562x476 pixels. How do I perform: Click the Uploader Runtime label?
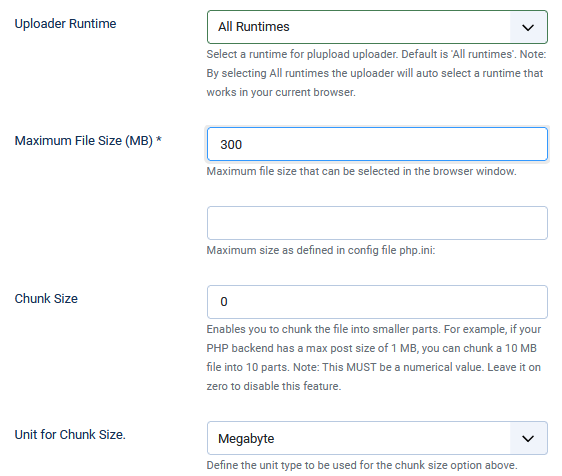pos(65,24)
